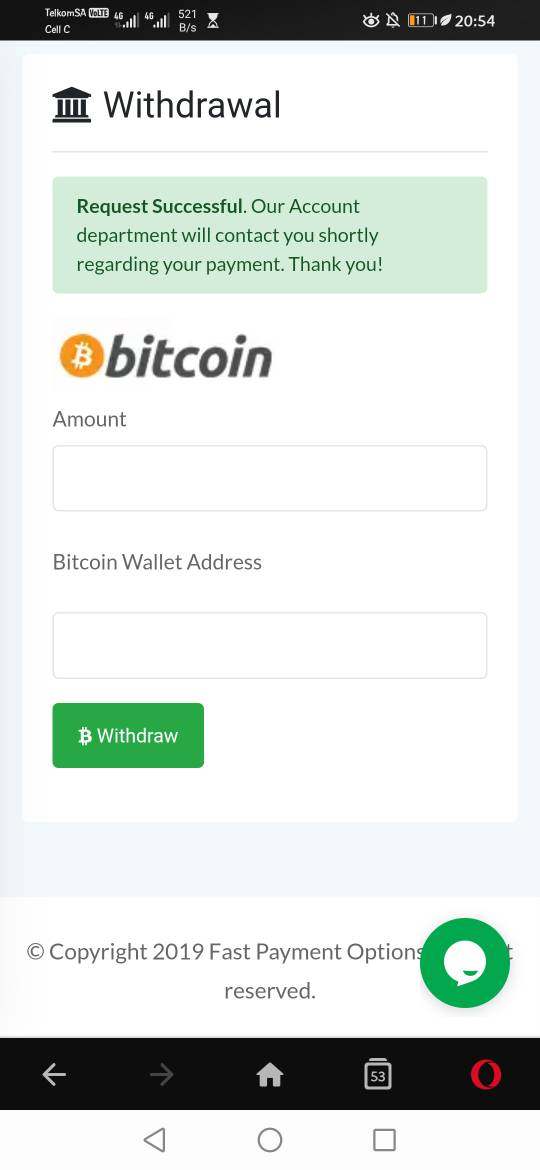Tap the eye comfort icon in status bar
Viewport: 540px width, 1170px height.
tap(371, 20)
